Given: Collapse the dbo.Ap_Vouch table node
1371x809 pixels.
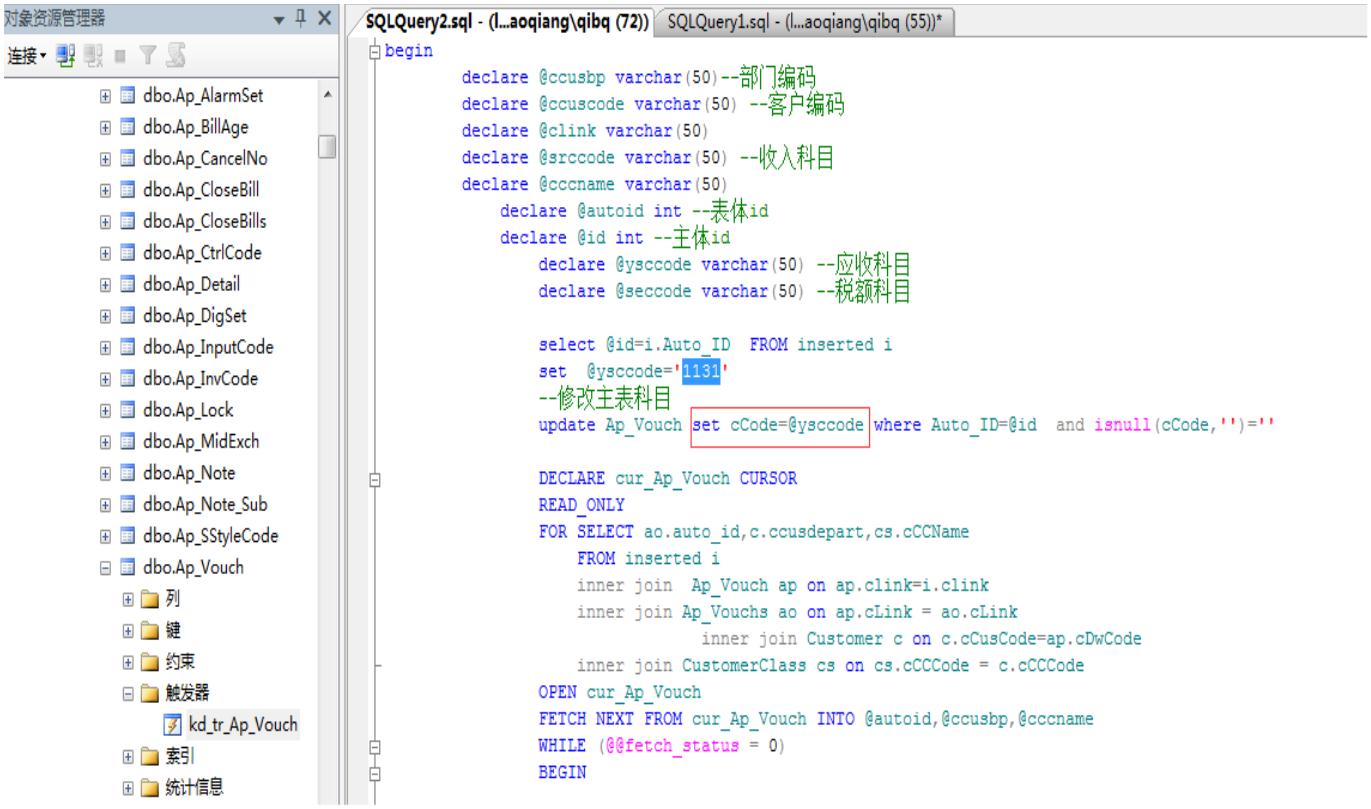Looking at the screenshot, I should pyautogui.click(x=105, y=567).
